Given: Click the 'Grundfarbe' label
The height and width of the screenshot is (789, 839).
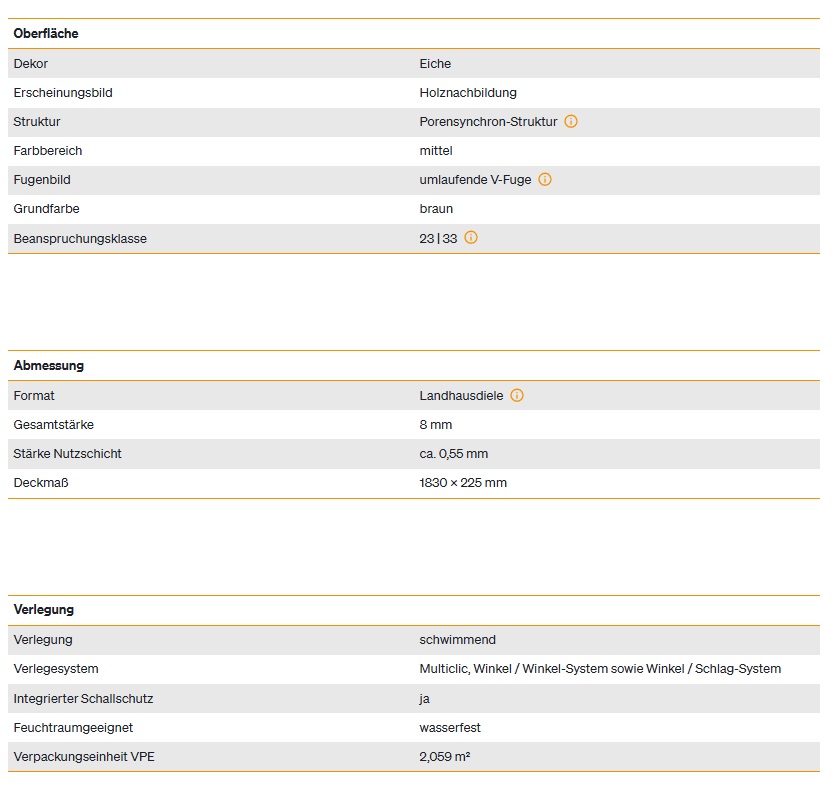Looking at the screenshot, I should tap(47, 209).
